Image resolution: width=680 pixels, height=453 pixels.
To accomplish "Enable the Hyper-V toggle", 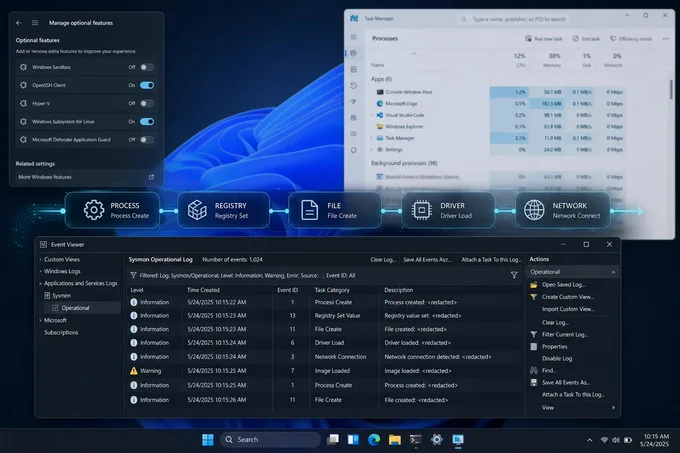I will click(x=147, y=104).
